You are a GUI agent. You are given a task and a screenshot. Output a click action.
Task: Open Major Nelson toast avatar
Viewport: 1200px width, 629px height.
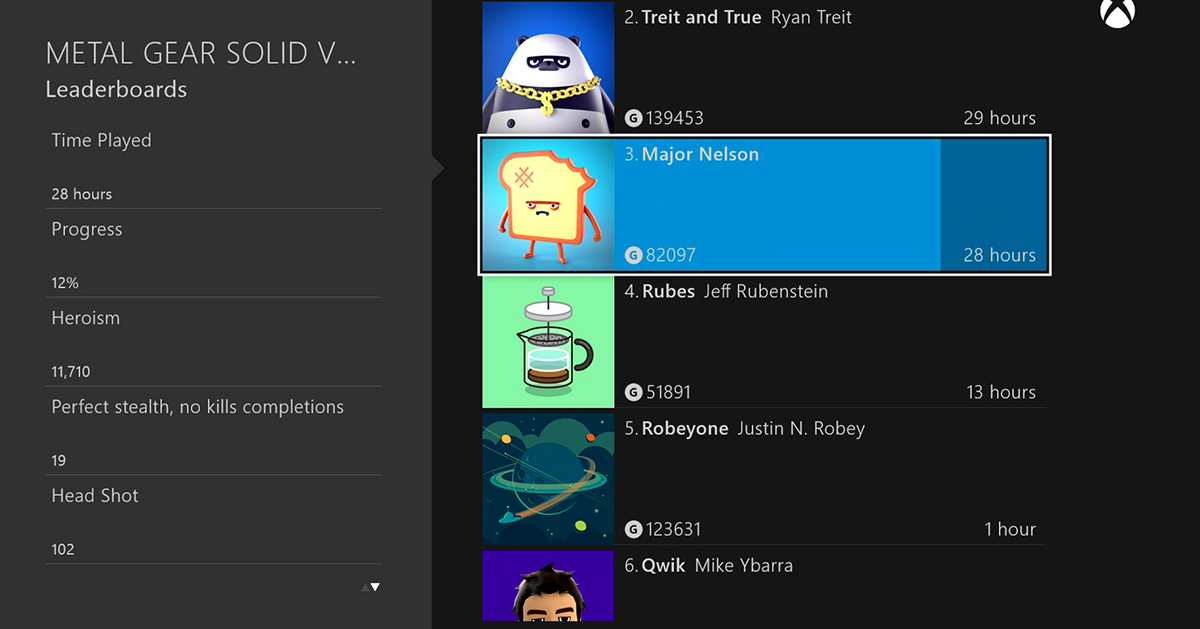pos(548,204)
